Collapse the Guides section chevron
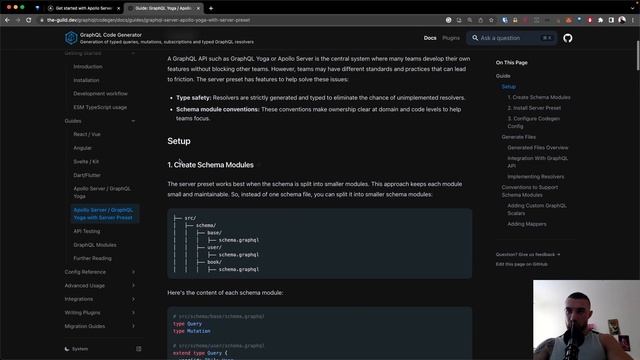This screenshot has width=640, height=360. pyautogui.click(x=133, y=121)
